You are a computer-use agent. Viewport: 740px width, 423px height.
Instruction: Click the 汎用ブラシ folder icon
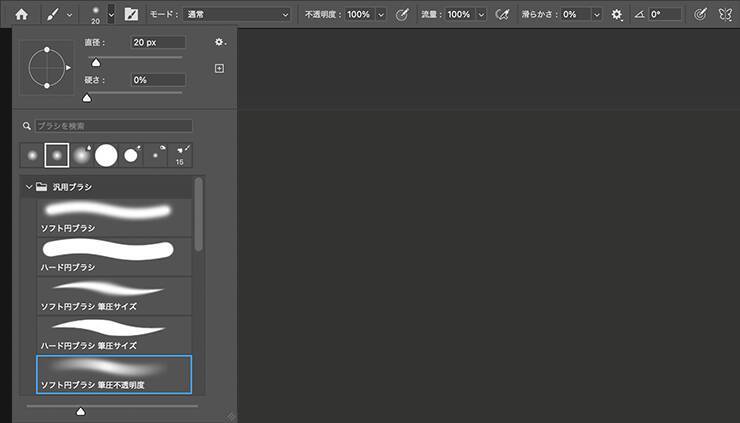click(x=42, y=187)
